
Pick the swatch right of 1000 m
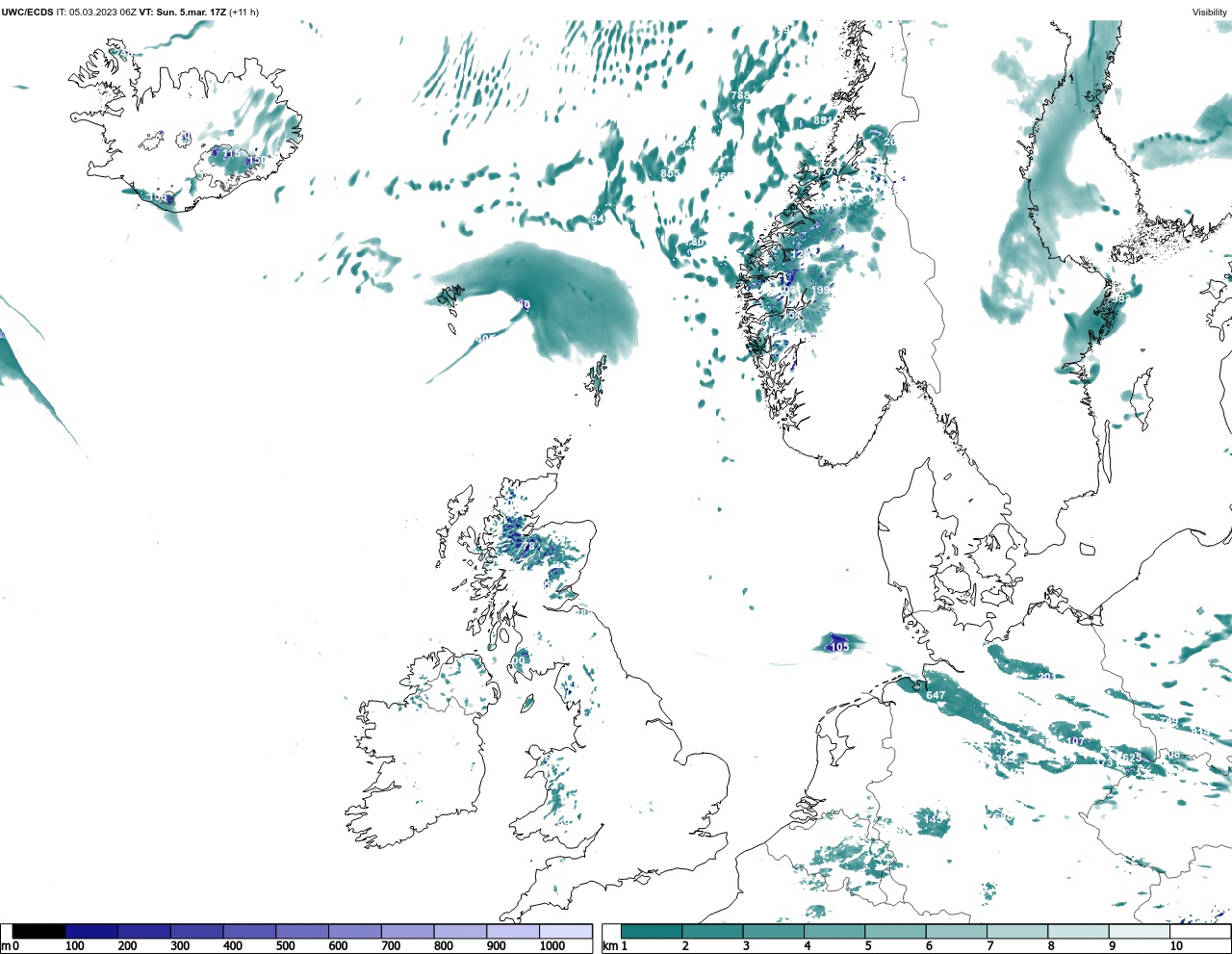(565, 932)
